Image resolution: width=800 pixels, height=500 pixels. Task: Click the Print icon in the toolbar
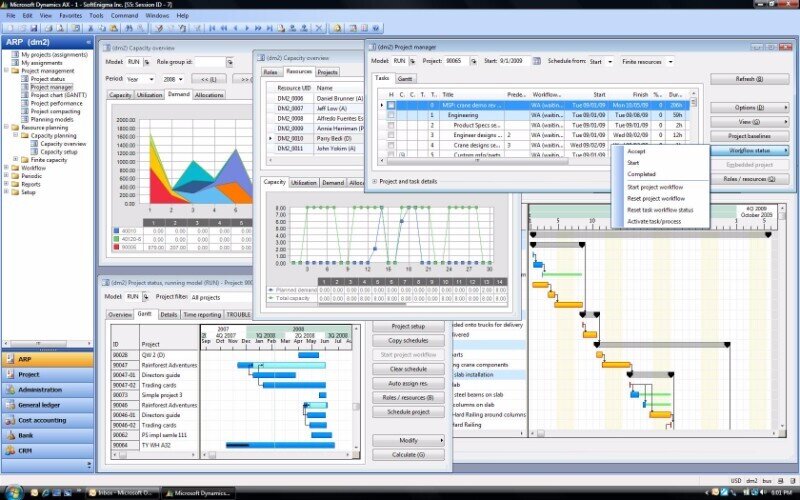(x=48, y=28)
